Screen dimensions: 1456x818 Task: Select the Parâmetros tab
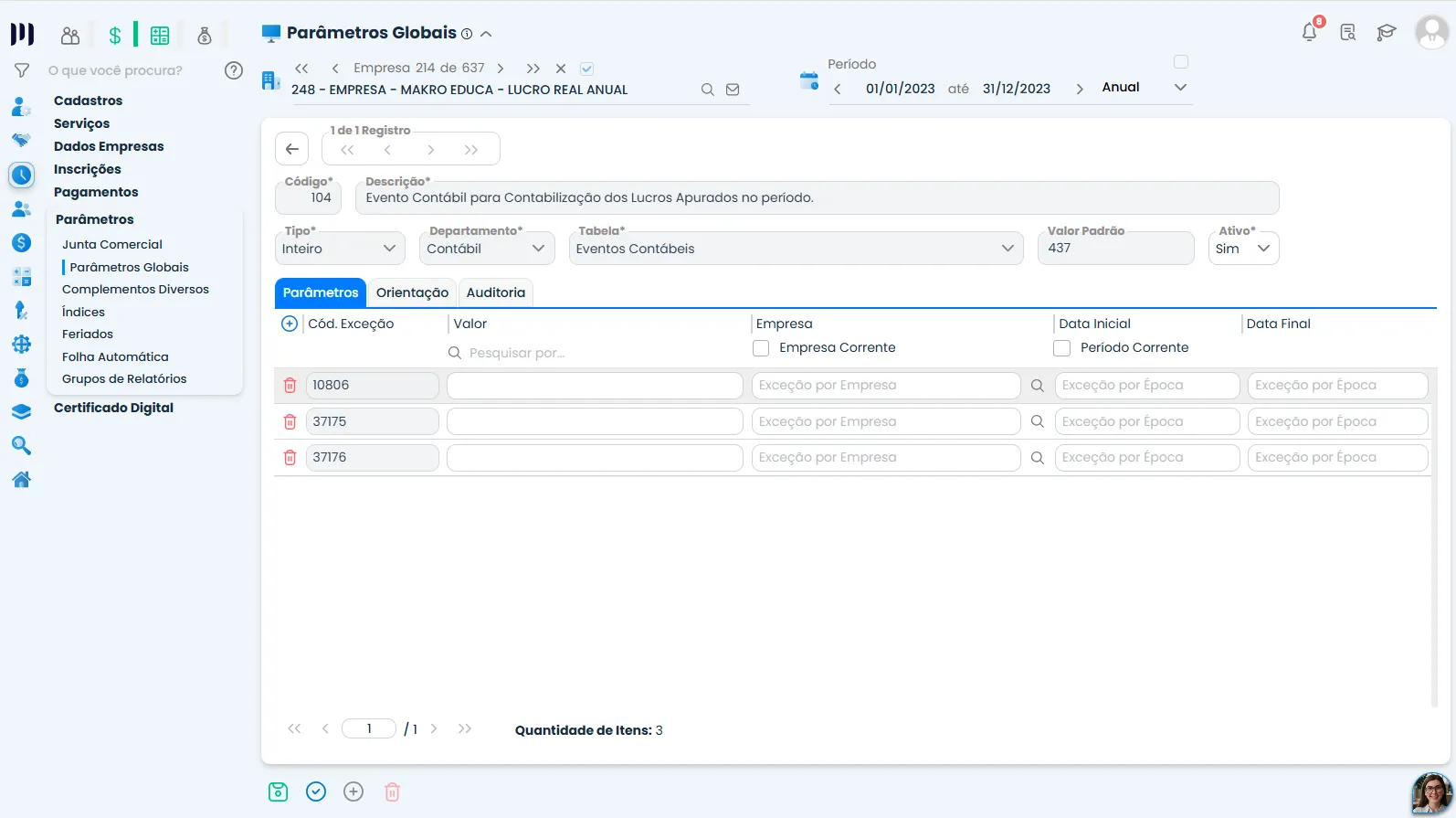tap(321, 292)
